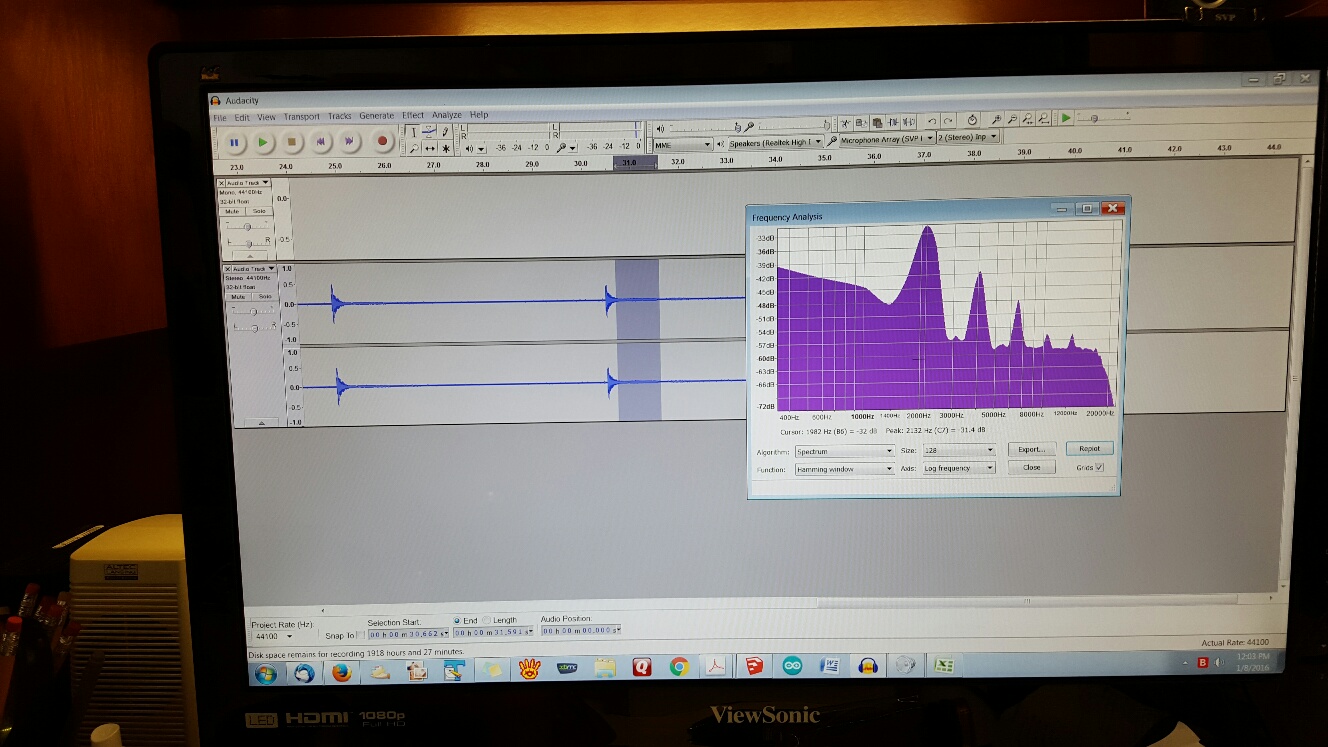
Task: Click the playback speed slider
Action: point(1104,117)
